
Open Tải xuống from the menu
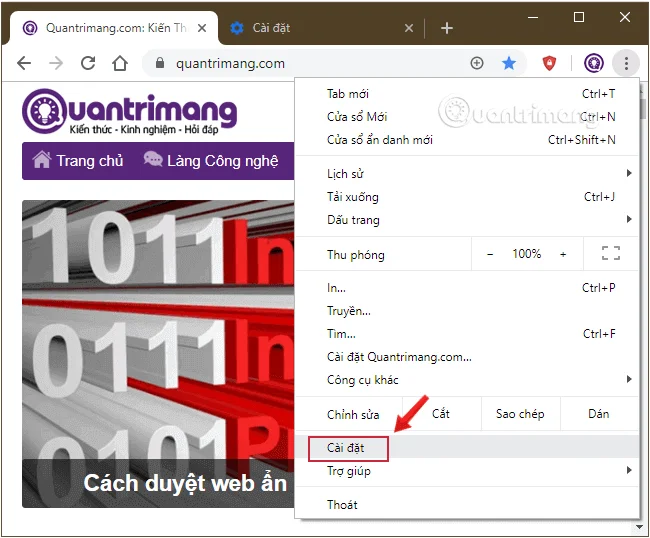[467, 197]
